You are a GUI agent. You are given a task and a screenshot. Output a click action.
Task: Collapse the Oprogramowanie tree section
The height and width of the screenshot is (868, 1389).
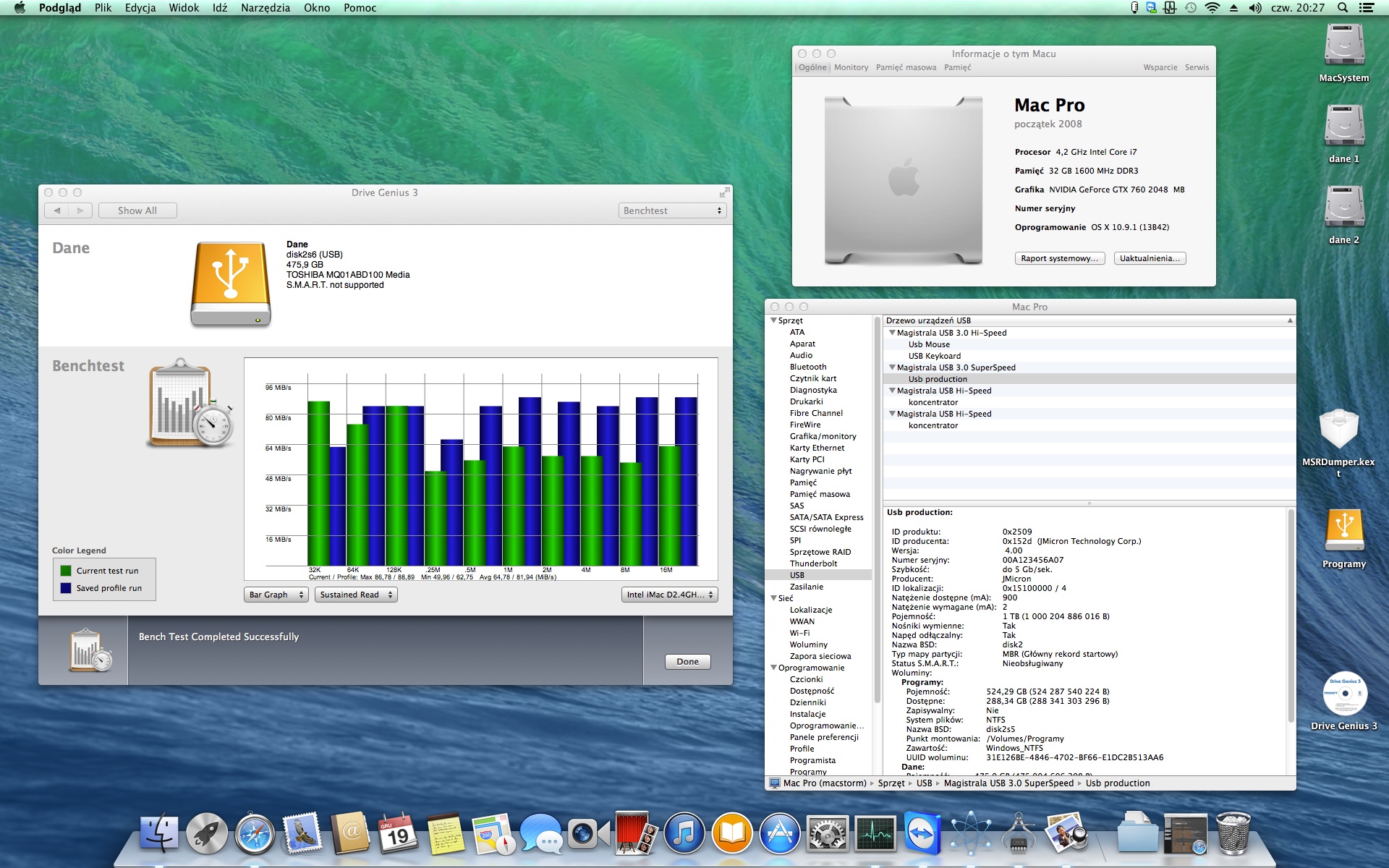click(773, 668)
